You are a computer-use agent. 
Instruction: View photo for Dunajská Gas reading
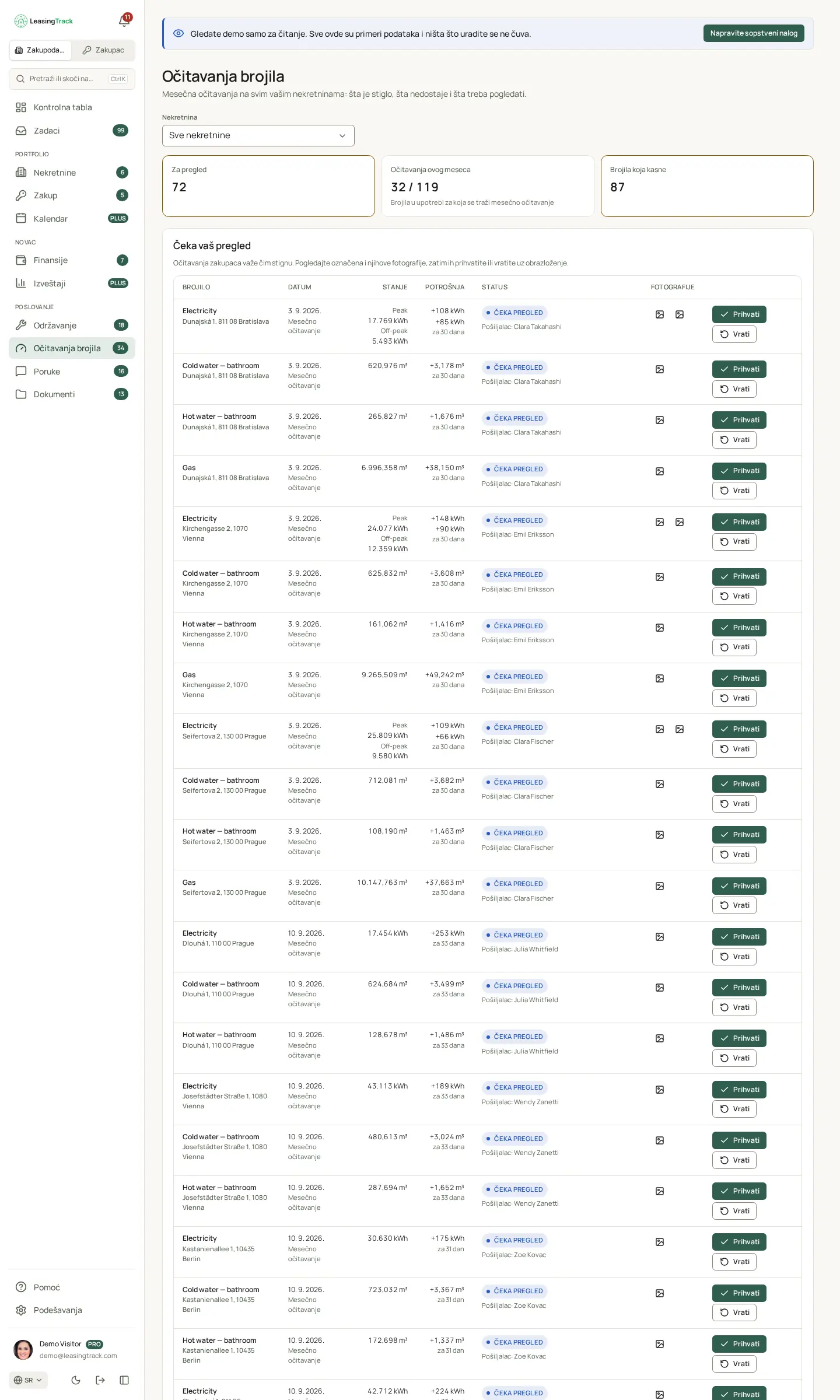pos(660,471)
